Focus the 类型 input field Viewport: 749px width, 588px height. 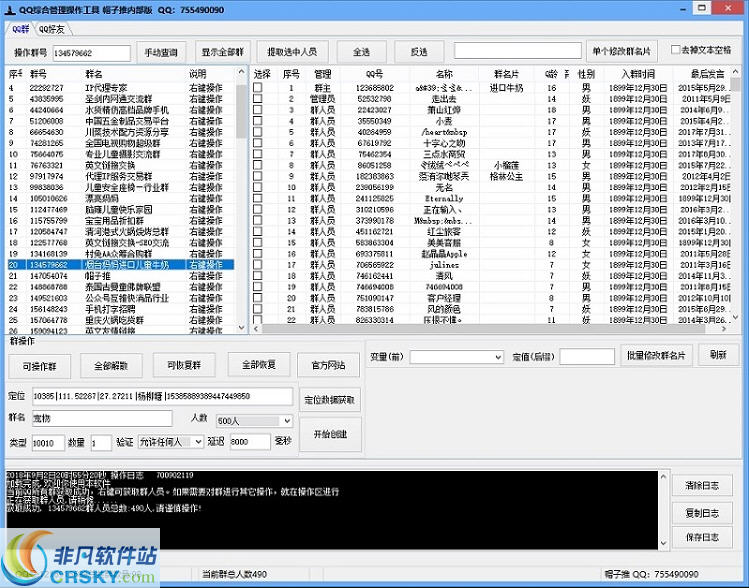48,443
